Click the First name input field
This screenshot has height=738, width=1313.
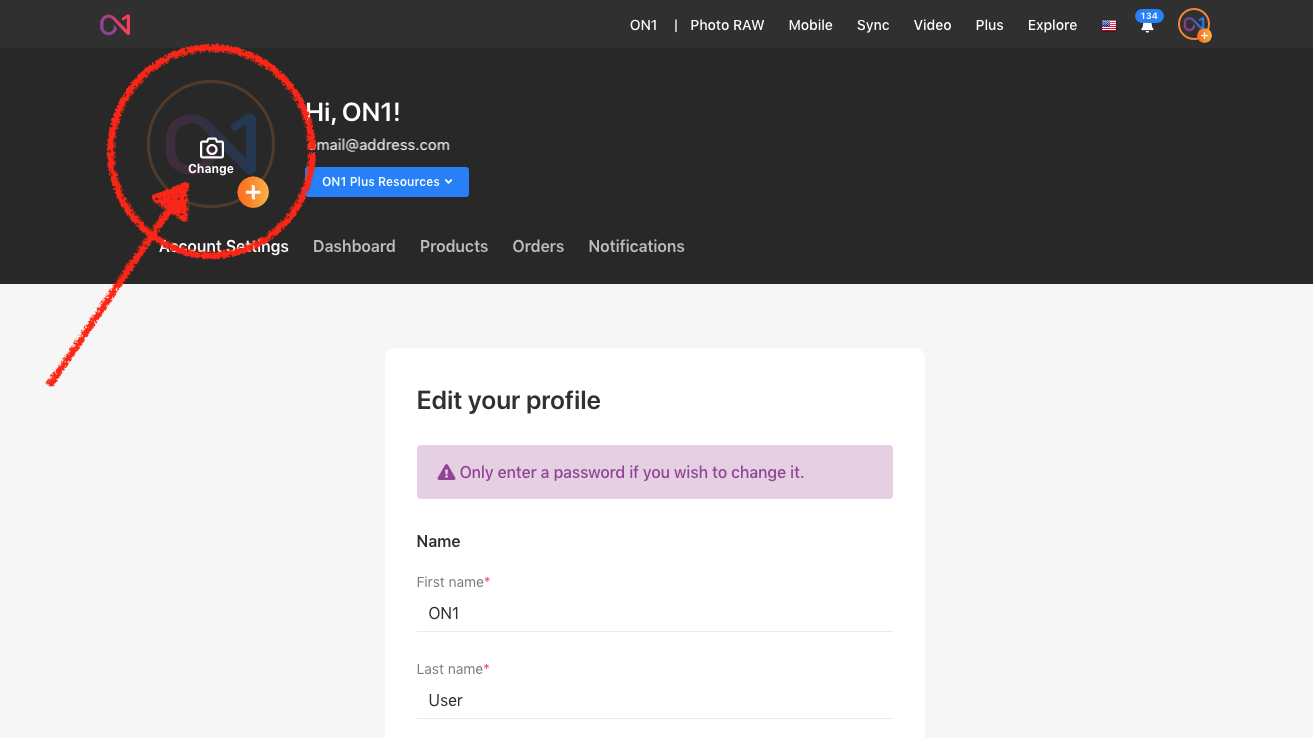click(x=654, y=613)
